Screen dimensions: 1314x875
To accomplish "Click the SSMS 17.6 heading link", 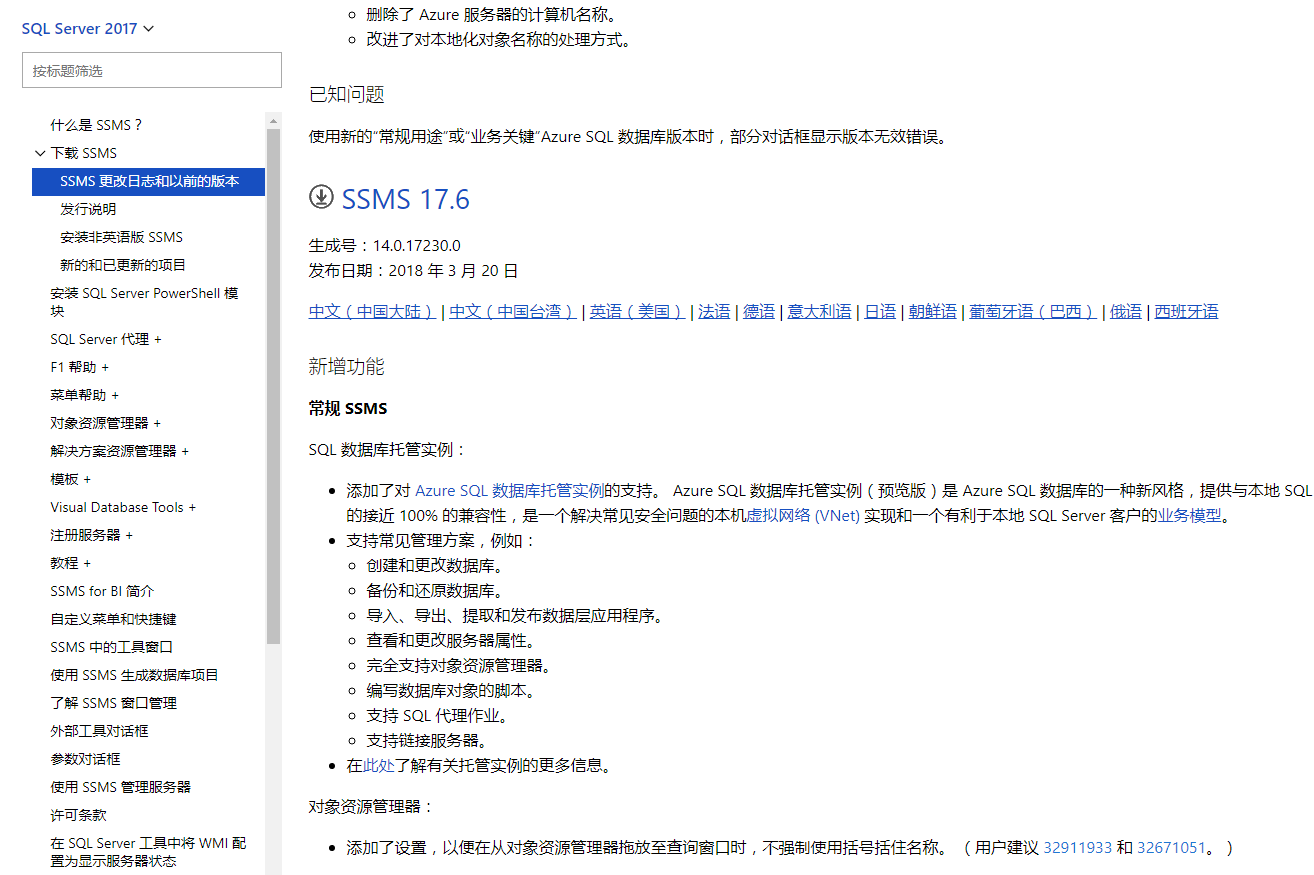I will (x=405, y=199).
